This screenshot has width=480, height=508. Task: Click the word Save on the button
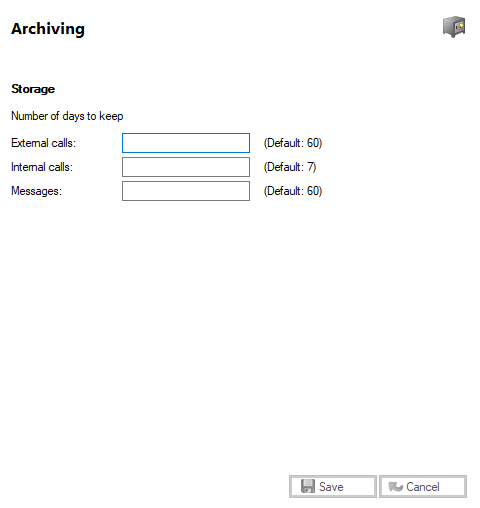click(x=331, y=487)
